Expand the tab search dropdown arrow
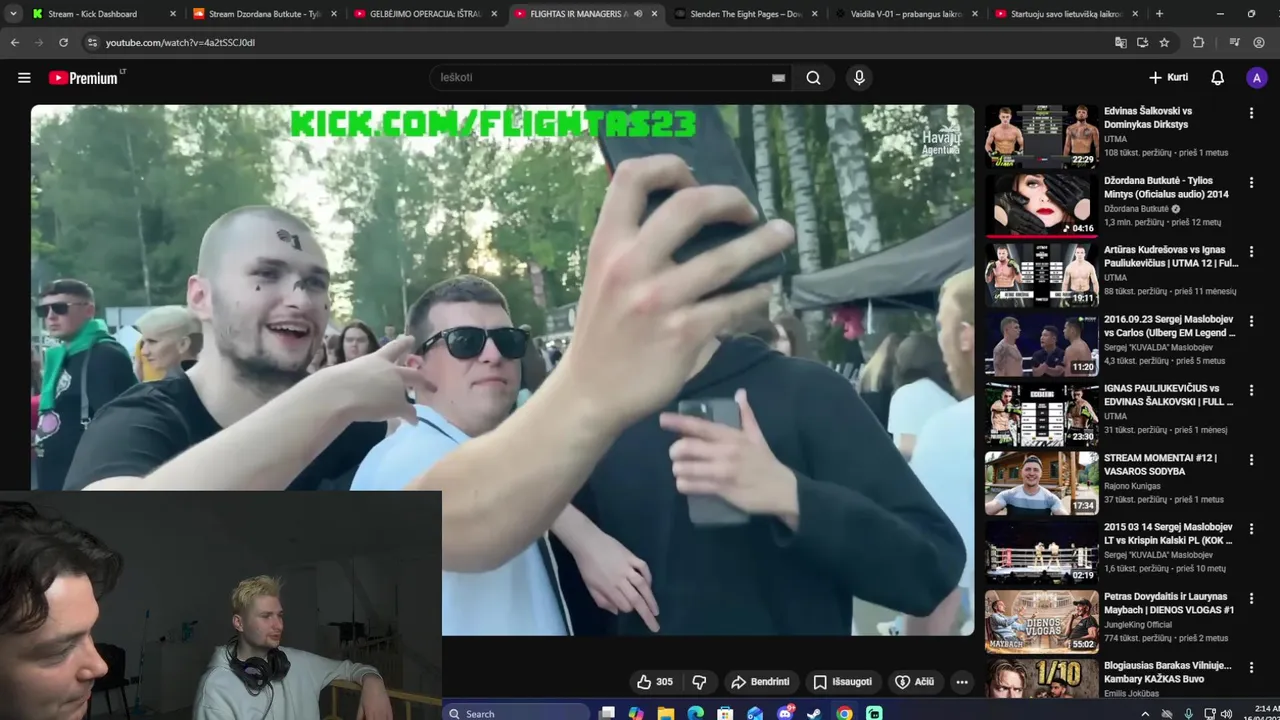Screen dimensions: 1280x720 point(13,14)
